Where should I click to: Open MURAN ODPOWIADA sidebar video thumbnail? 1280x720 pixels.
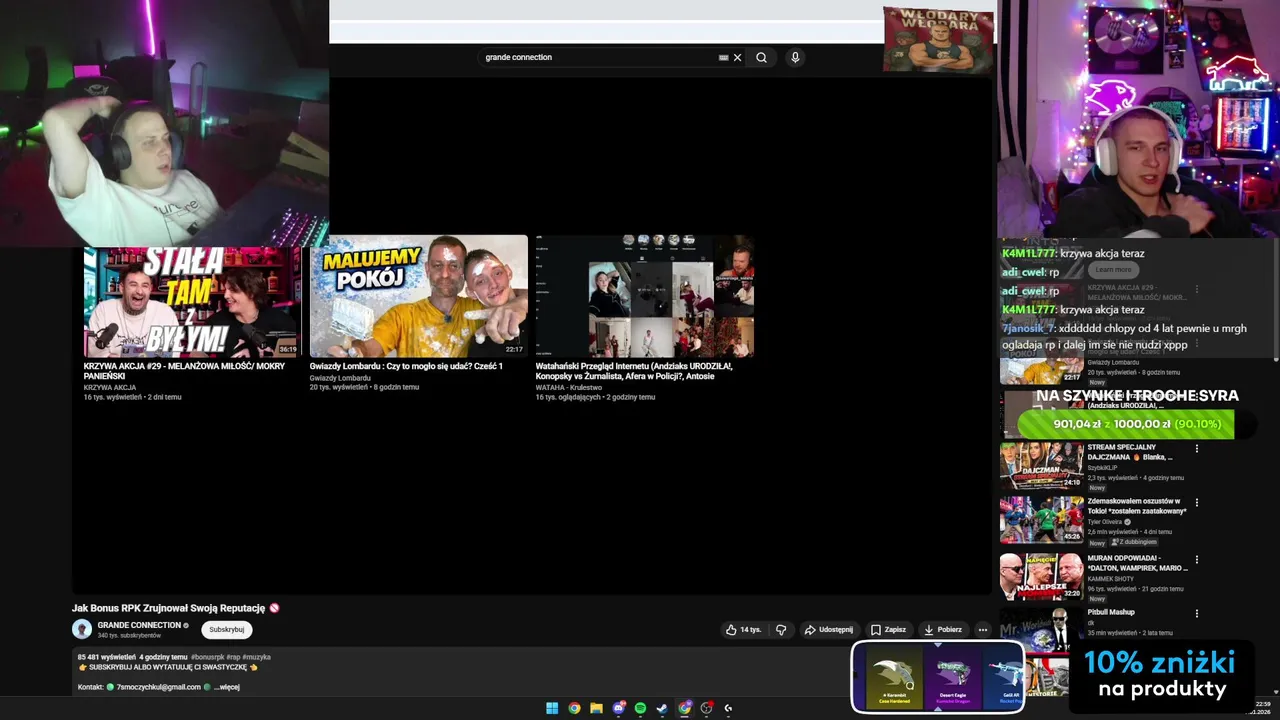[x=1041, y=576]
